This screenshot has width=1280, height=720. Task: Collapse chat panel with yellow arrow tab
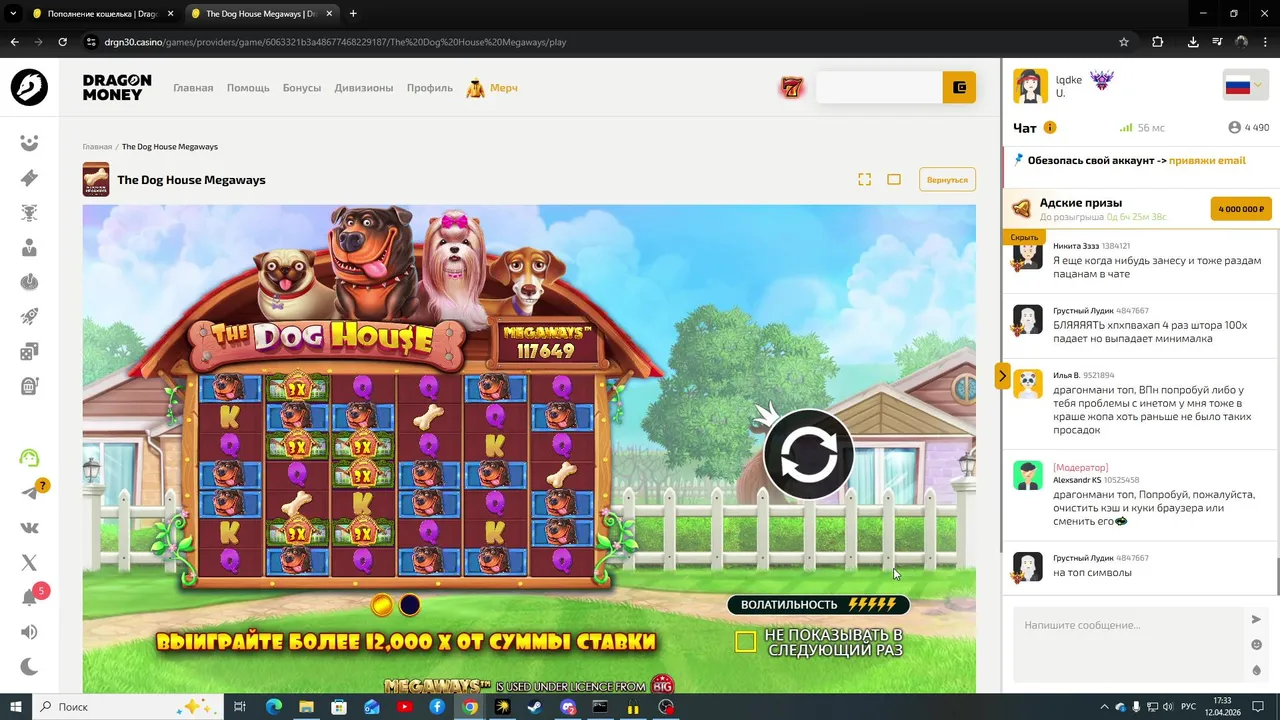[x=1002, y=376]
